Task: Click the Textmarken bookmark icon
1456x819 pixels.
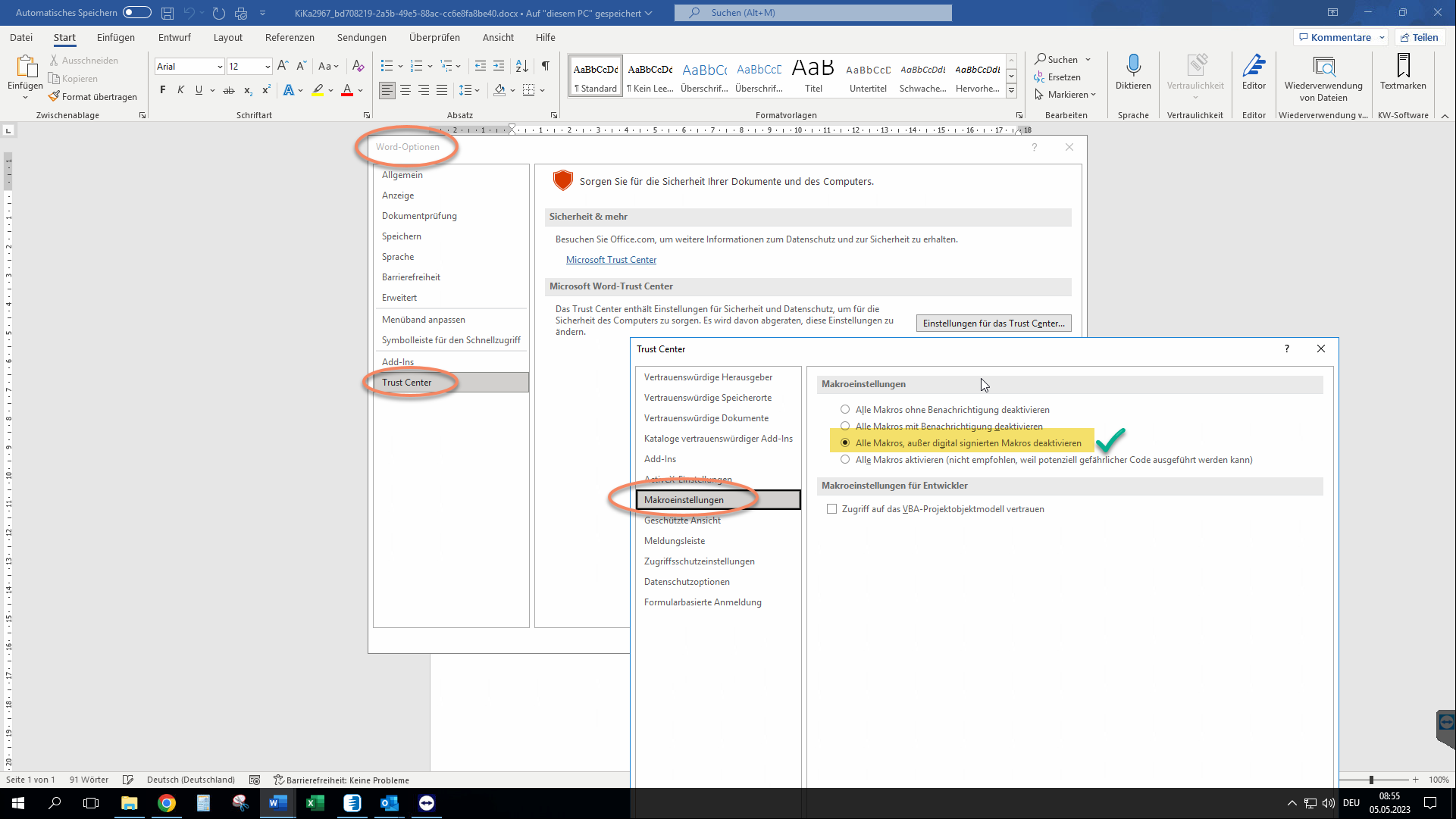Action: pos(1403,66)
